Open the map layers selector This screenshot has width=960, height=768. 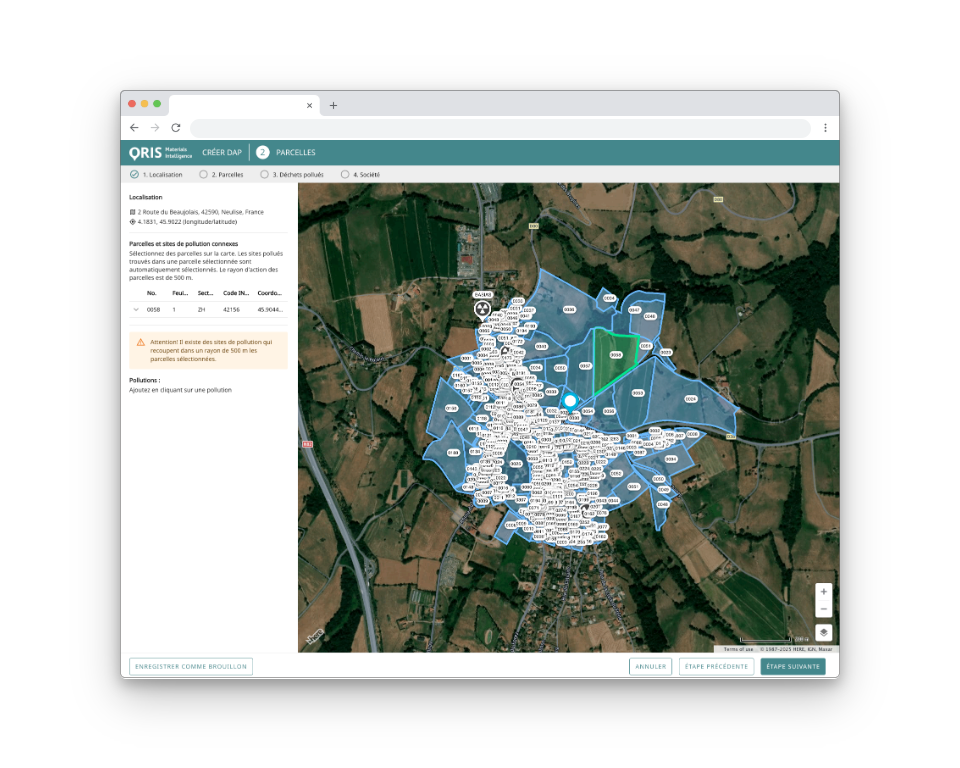coord(823,632)
